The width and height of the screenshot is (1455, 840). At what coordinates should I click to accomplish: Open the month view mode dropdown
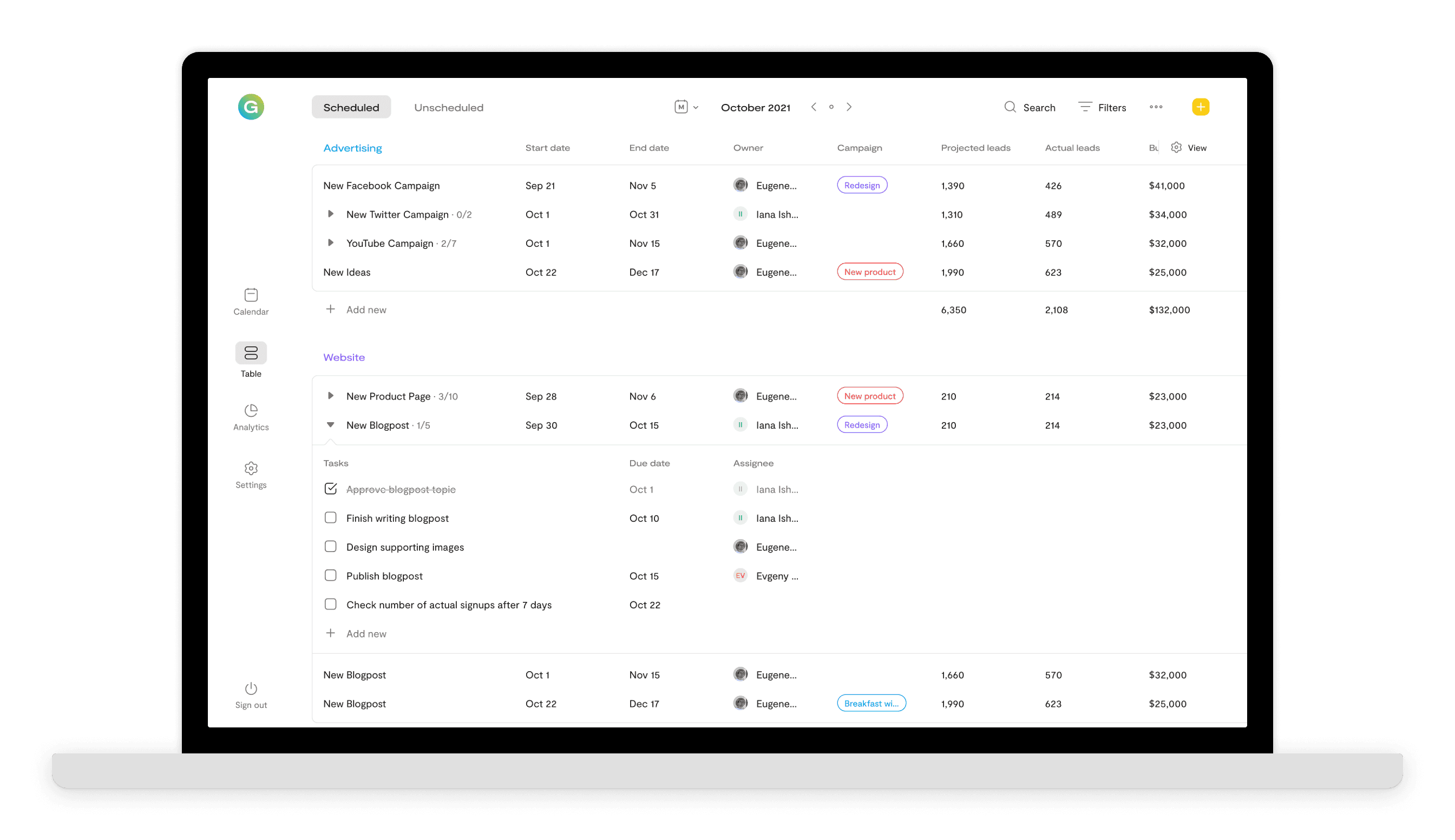[x=686, y=107]
